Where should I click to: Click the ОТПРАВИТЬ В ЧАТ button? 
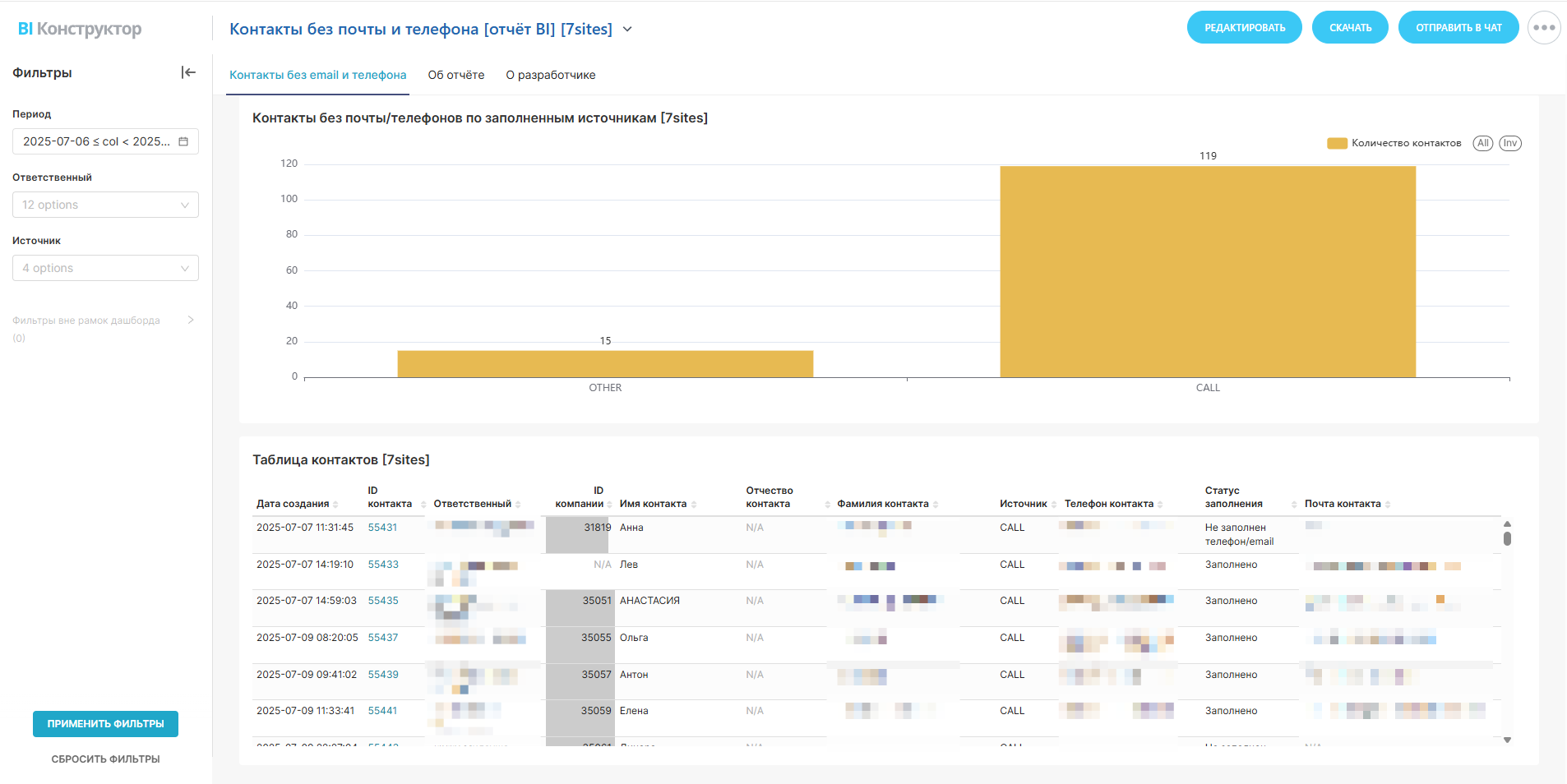point(1458,27)
